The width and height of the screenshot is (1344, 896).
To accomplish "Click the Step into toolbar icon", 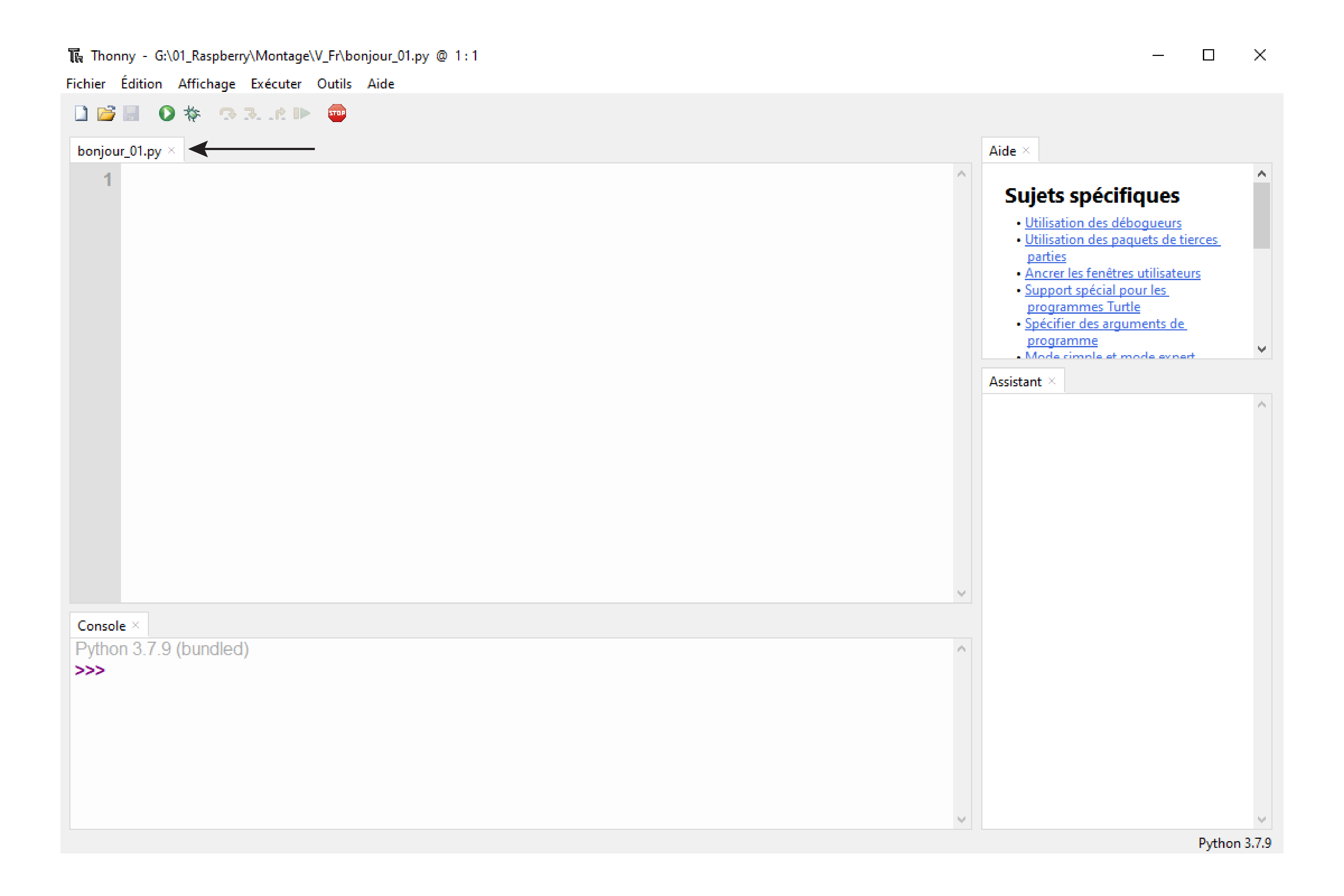I will coord(252,113).
